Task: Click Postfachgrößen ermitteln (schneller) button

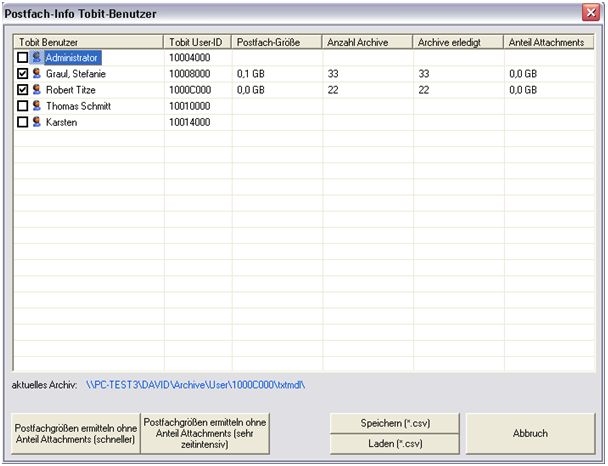Action: (76, 433)
